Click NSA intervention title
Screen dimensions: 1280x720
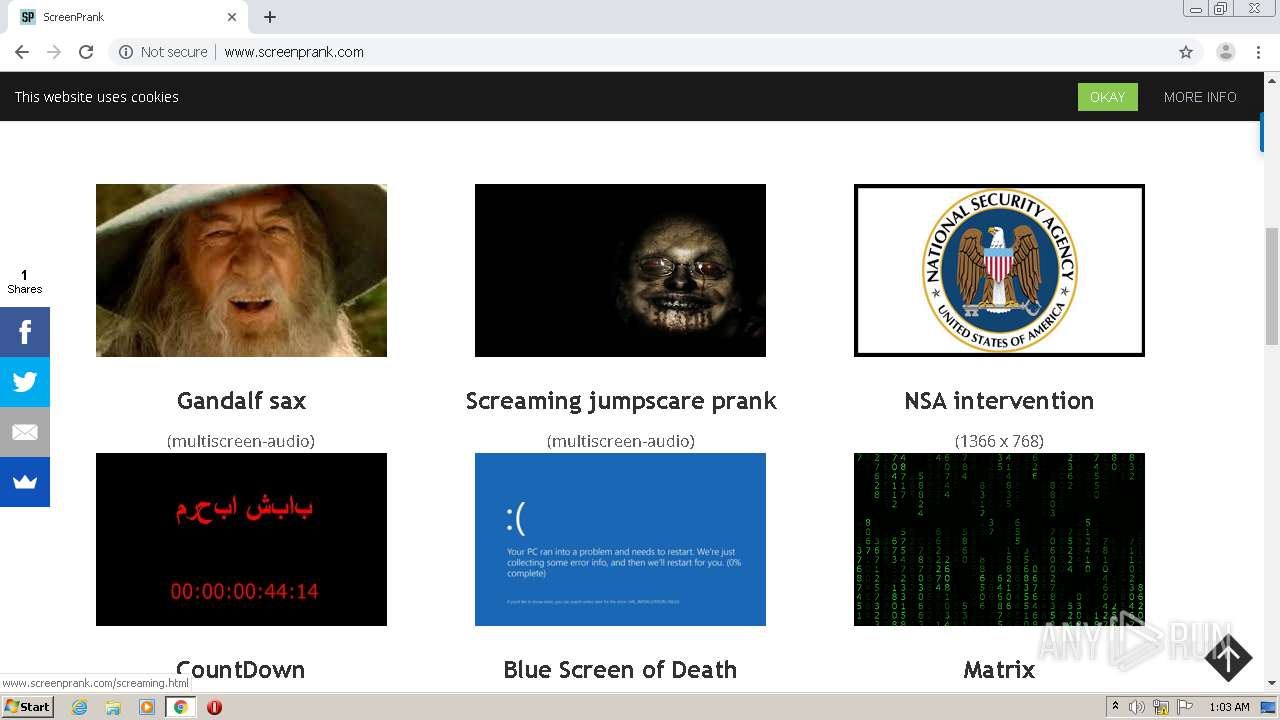point(999,401)
